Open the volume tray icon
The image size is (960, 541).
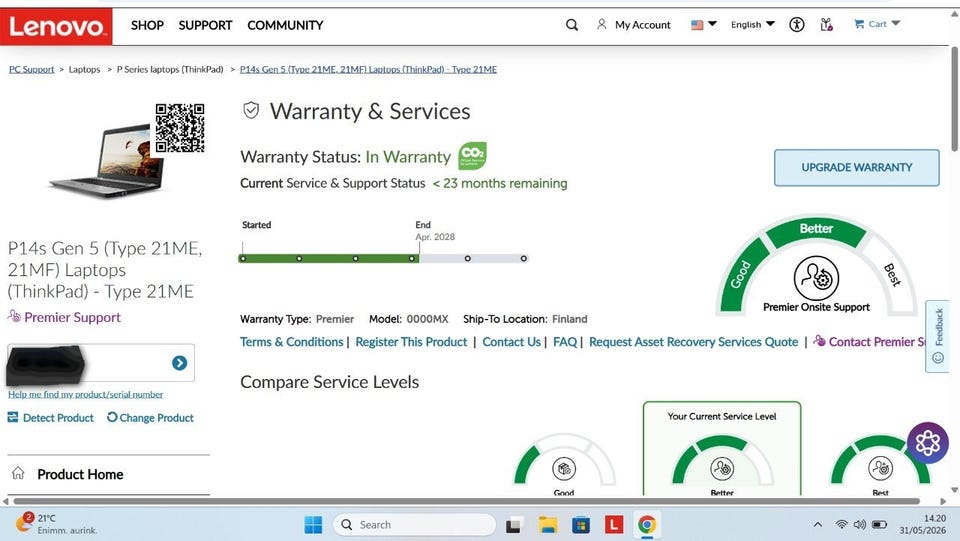(860, 524)
